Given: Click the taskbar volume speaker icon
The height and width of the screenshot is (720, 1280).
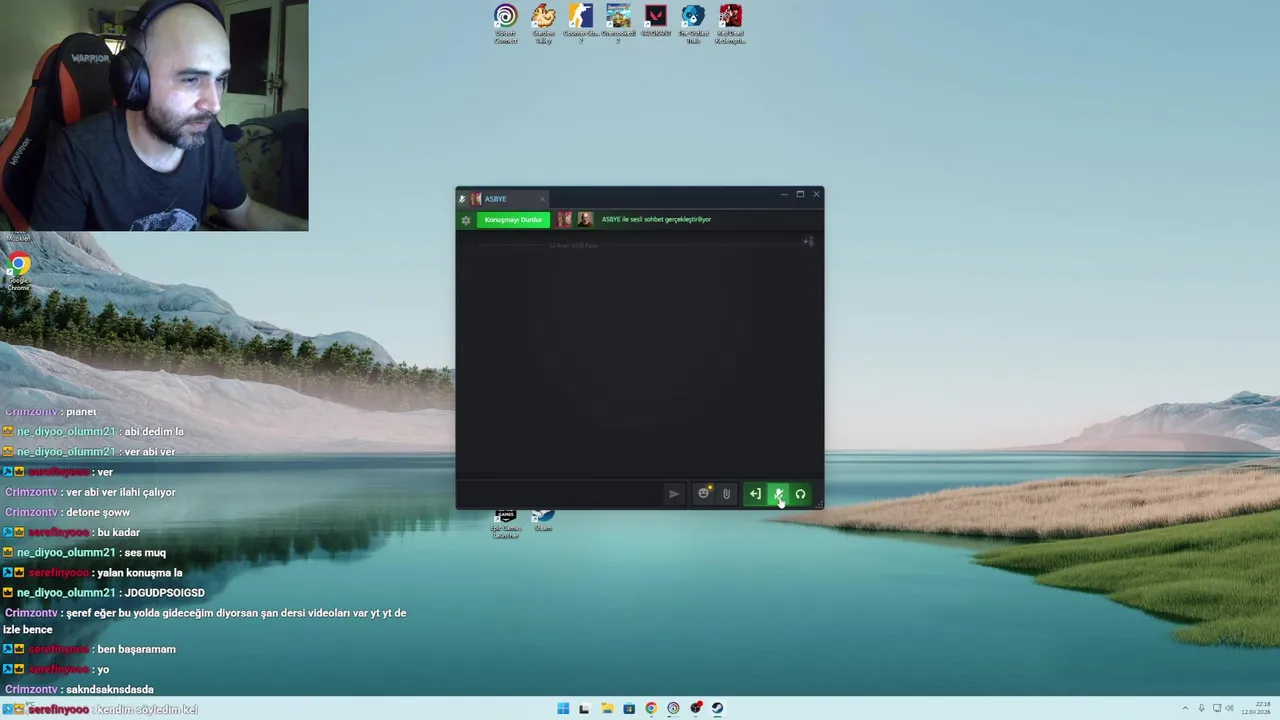Looking at the screenshot, I should [x=1229, y=709].
